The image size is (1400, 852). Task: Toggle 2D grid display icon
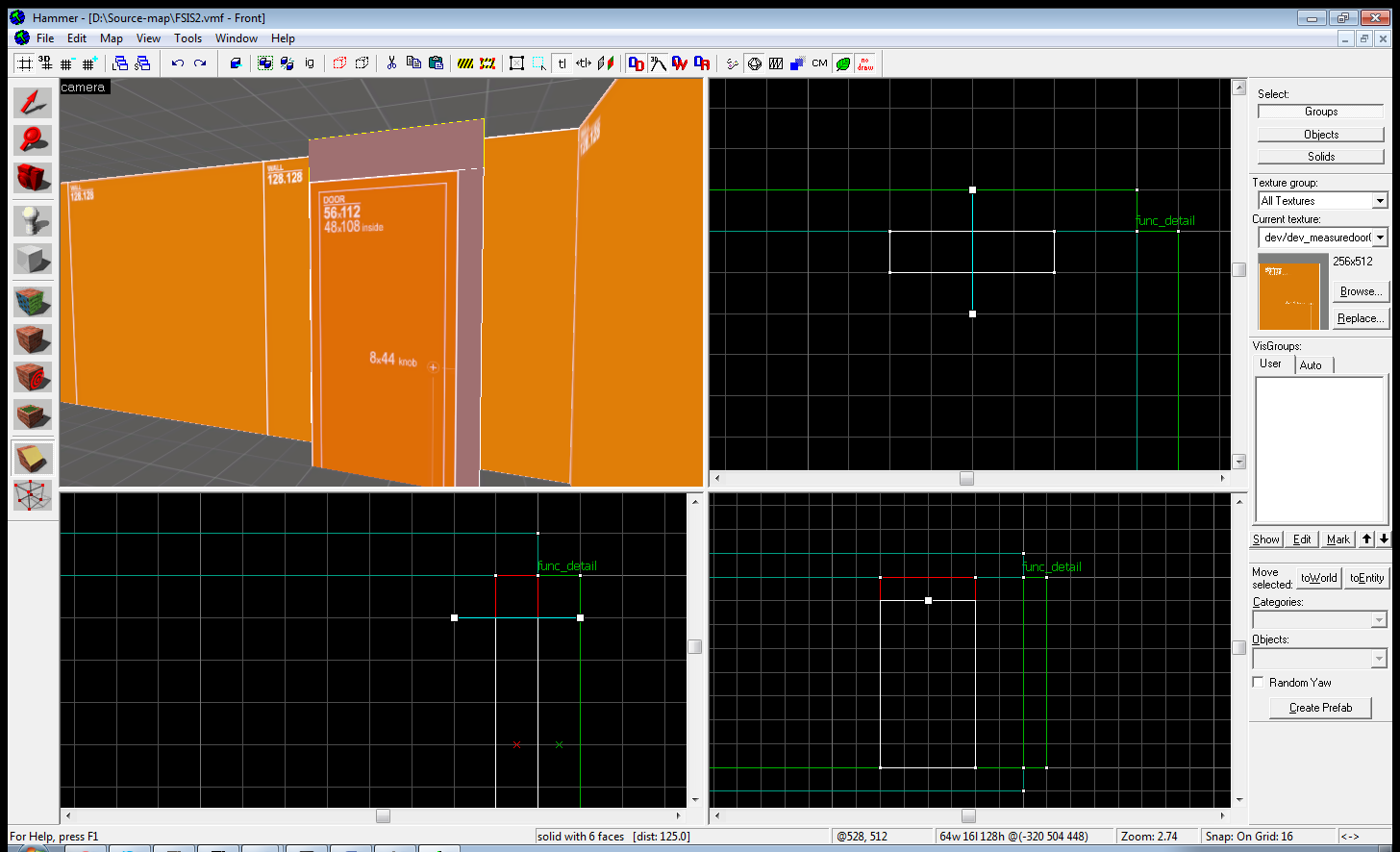(x=25, y=63)
